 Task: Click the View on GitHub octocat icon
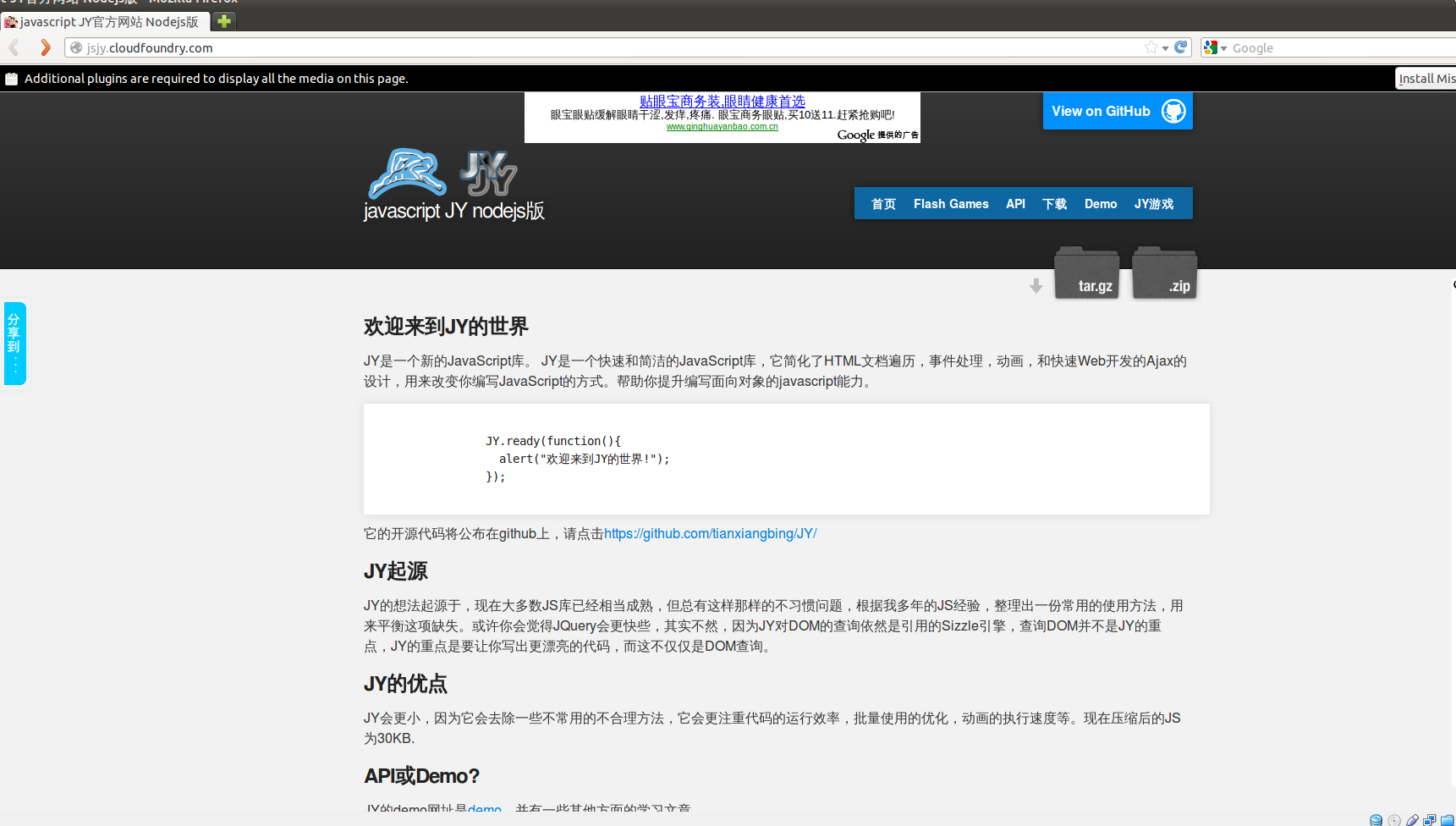1173,110
